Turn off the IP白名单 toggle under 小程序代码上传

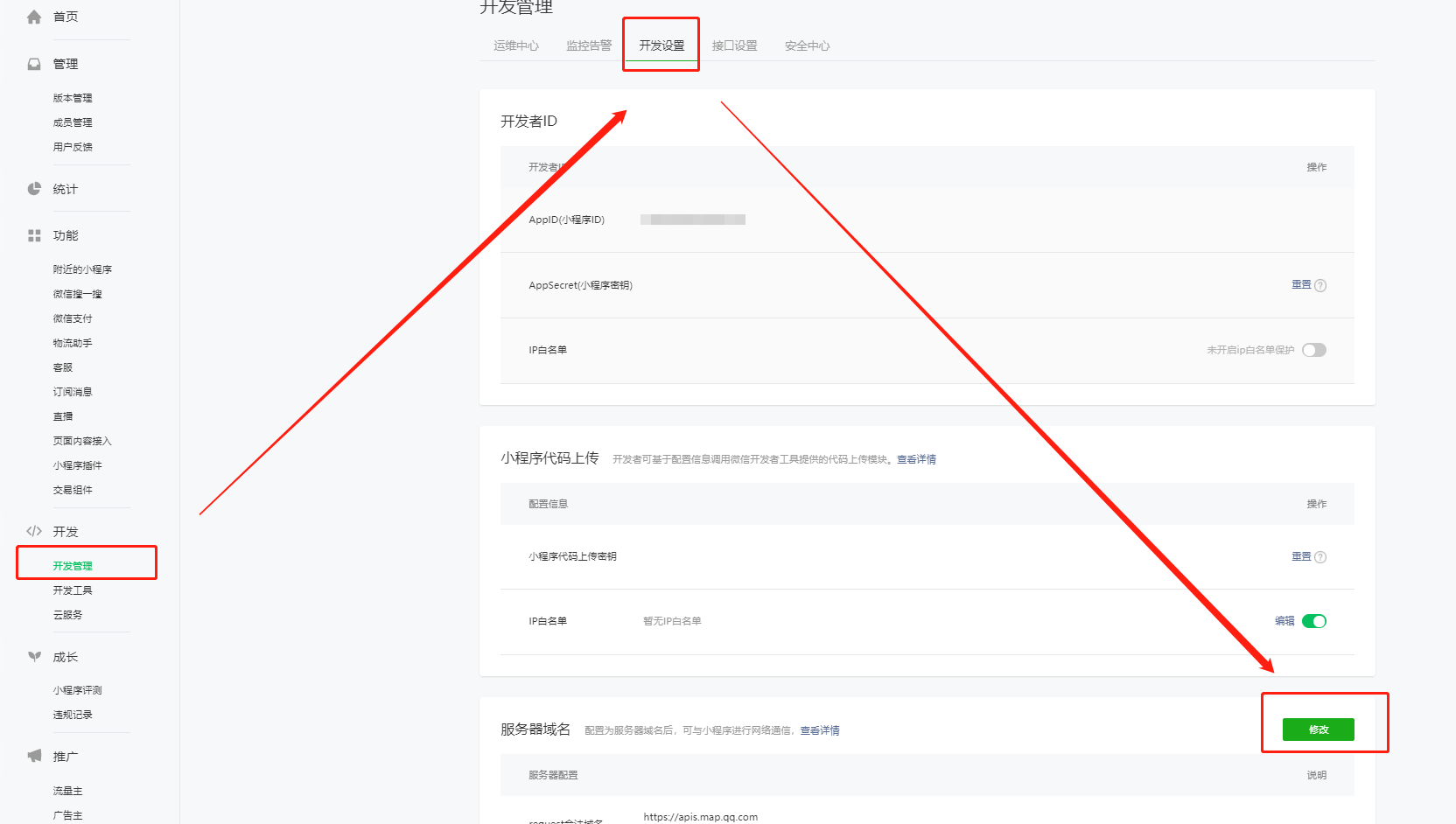pyautogui.click(x=1314, y=621)
